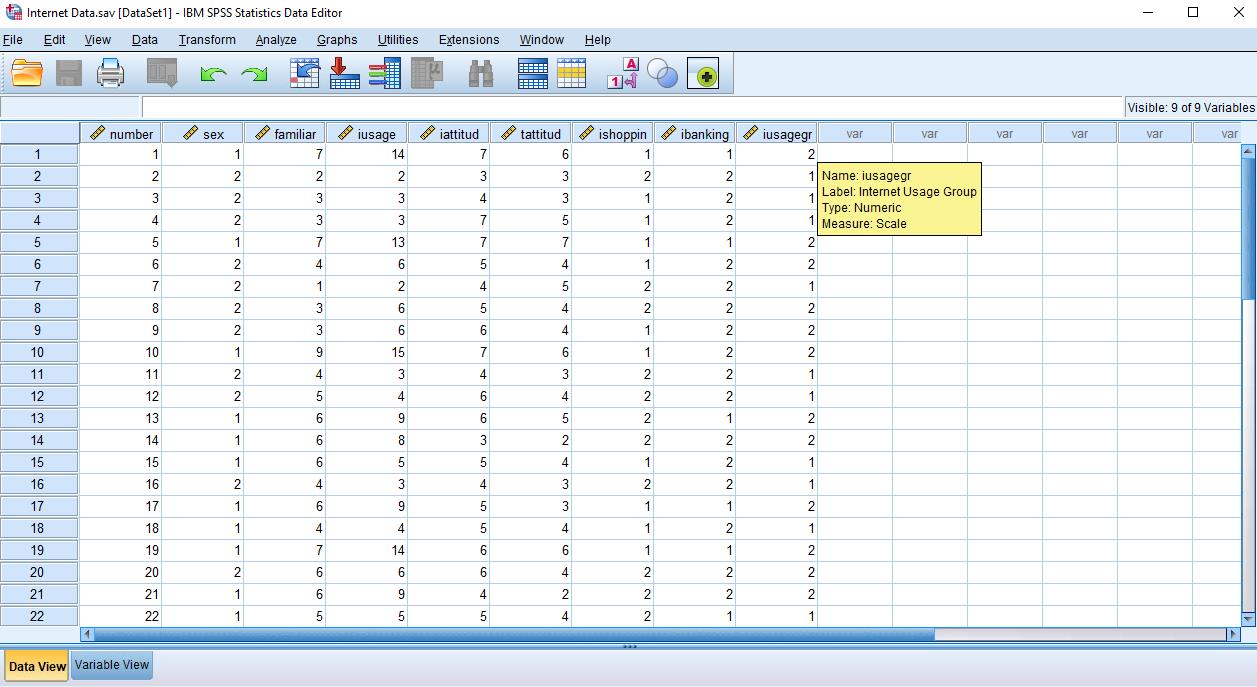This screenshot has width=1257, height=687.
Task: Select the Undo arrow
Action: coord(212,73)
